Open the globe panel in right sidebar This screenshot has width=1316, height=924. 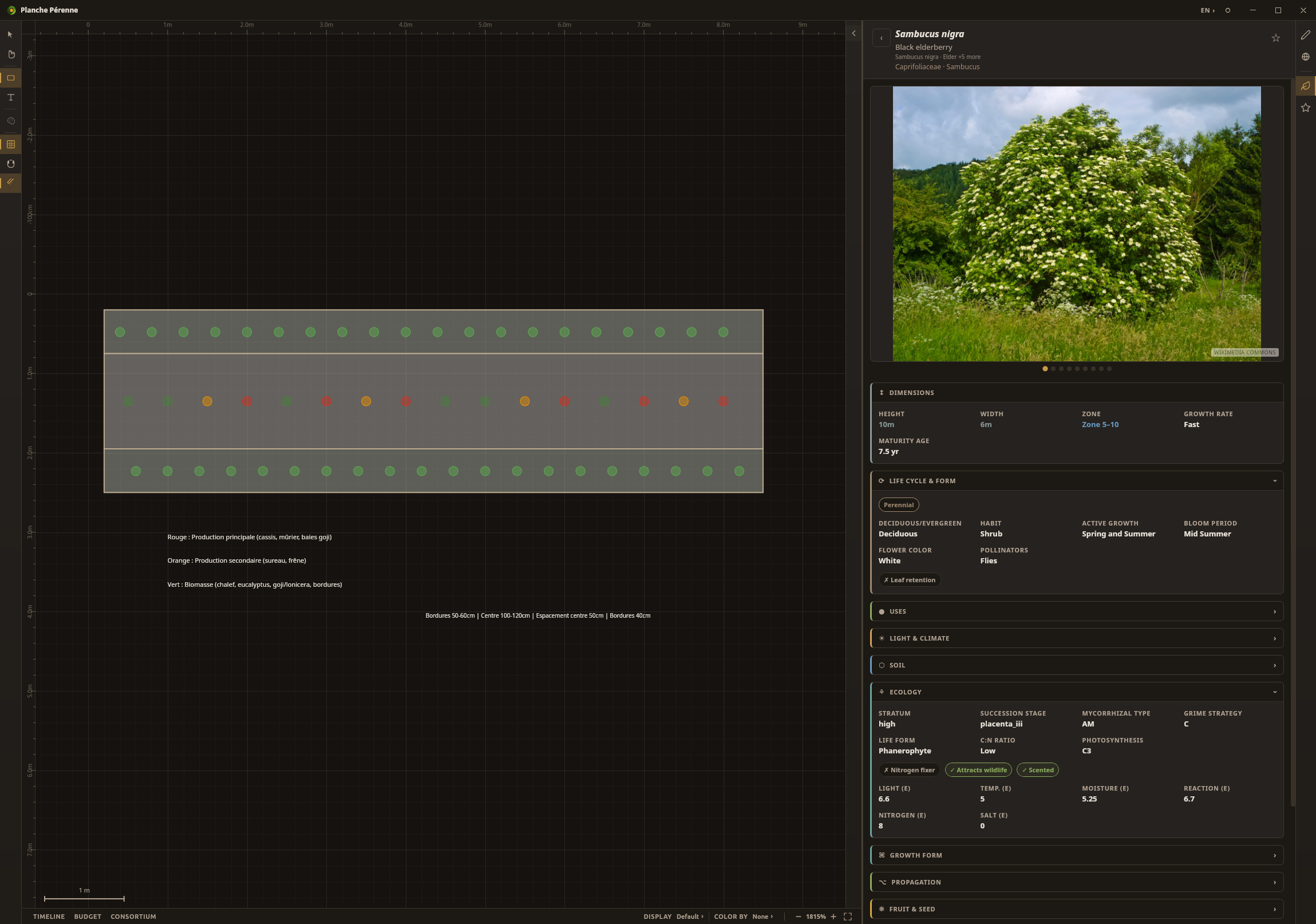[1306, 57]
